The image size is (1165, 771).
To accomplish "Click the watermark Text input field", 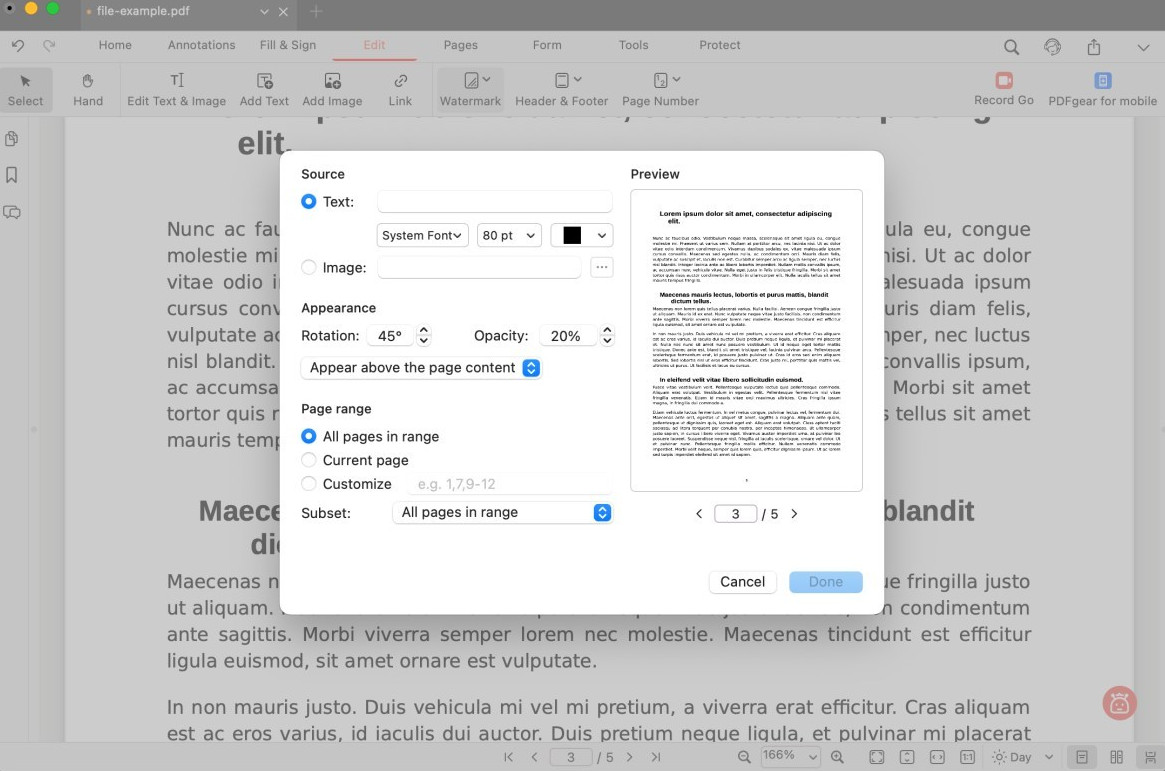I will click(494, 202).
